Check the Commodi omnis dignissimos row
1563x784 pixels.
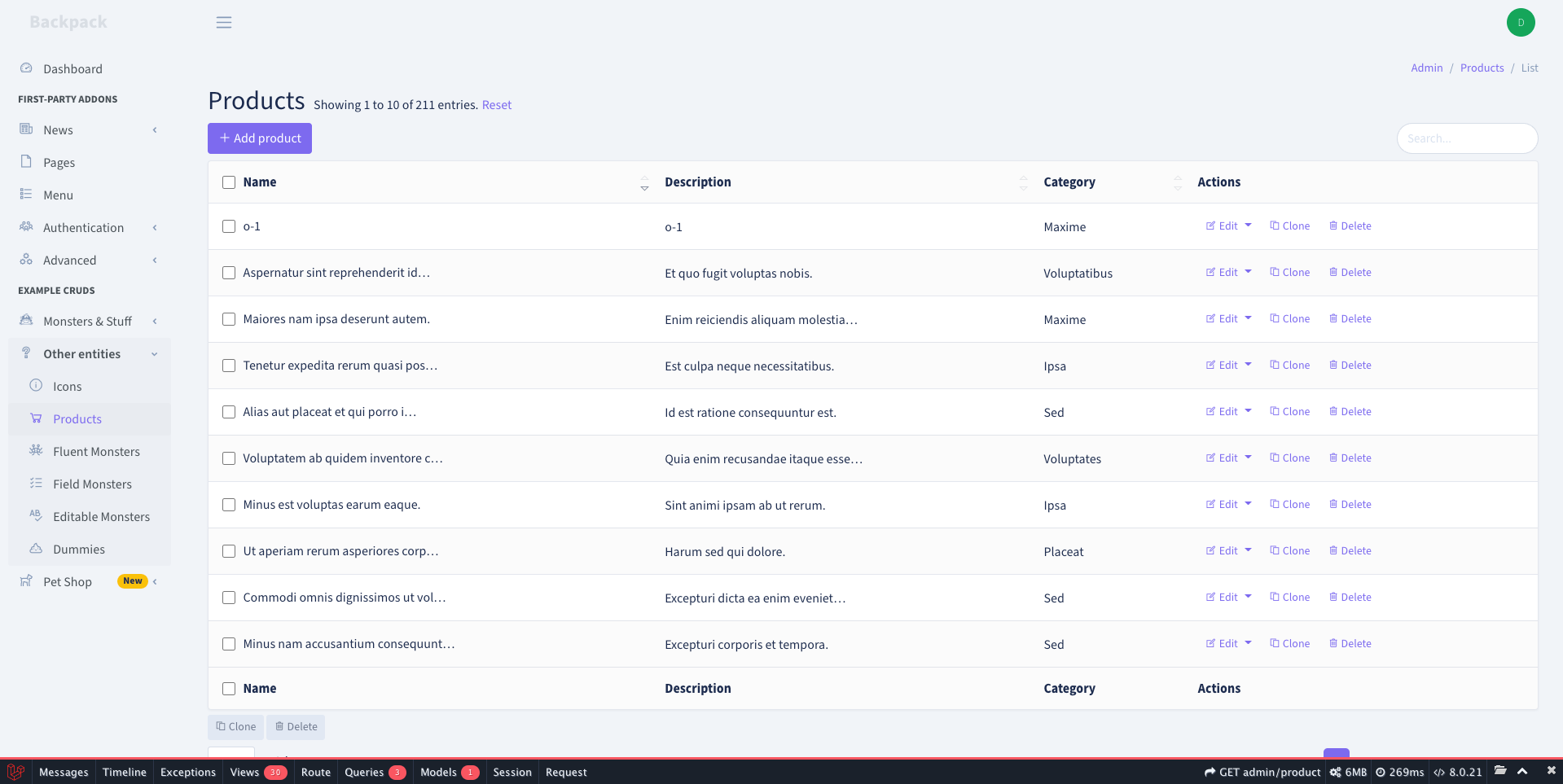pos(229,598)
